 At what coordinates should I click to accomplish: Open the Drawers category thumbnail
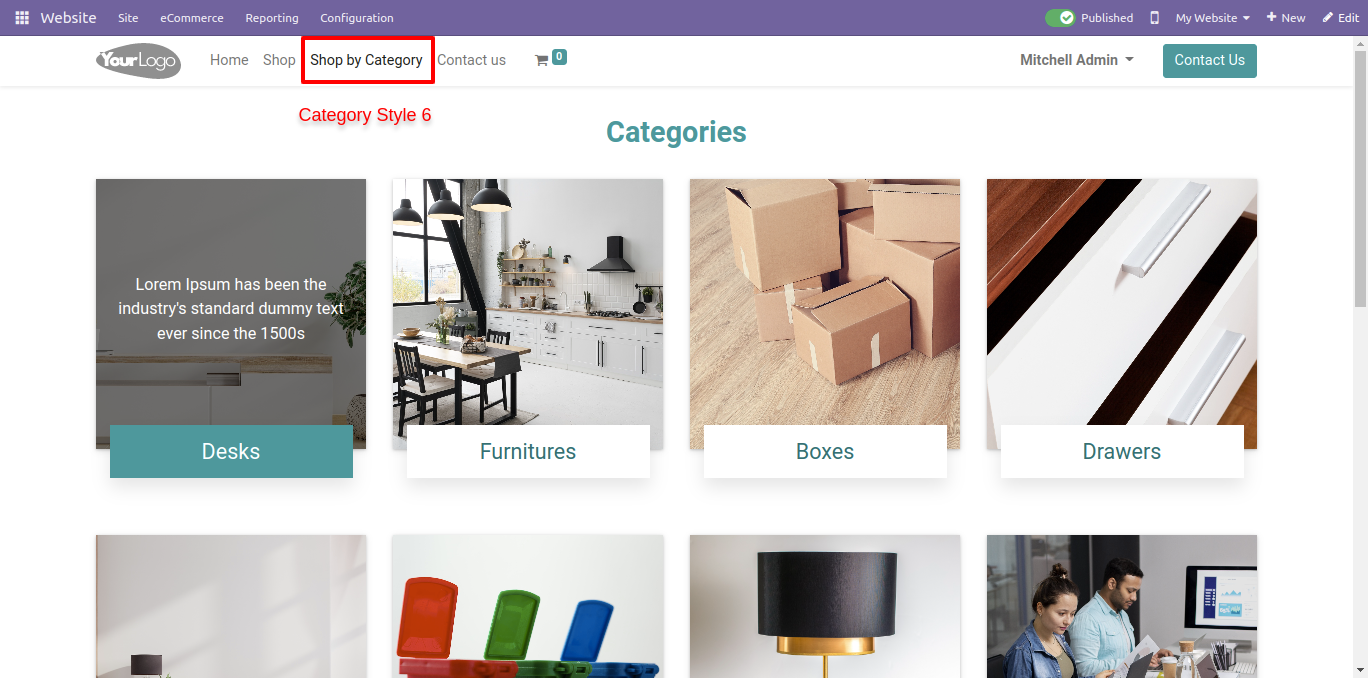[x=1122, y=314]
